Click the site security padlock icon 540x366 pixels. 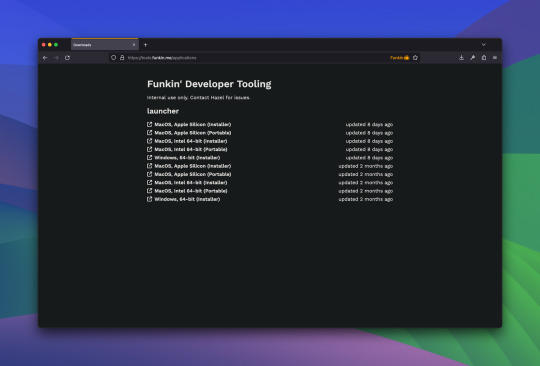(x=122, y=58)
